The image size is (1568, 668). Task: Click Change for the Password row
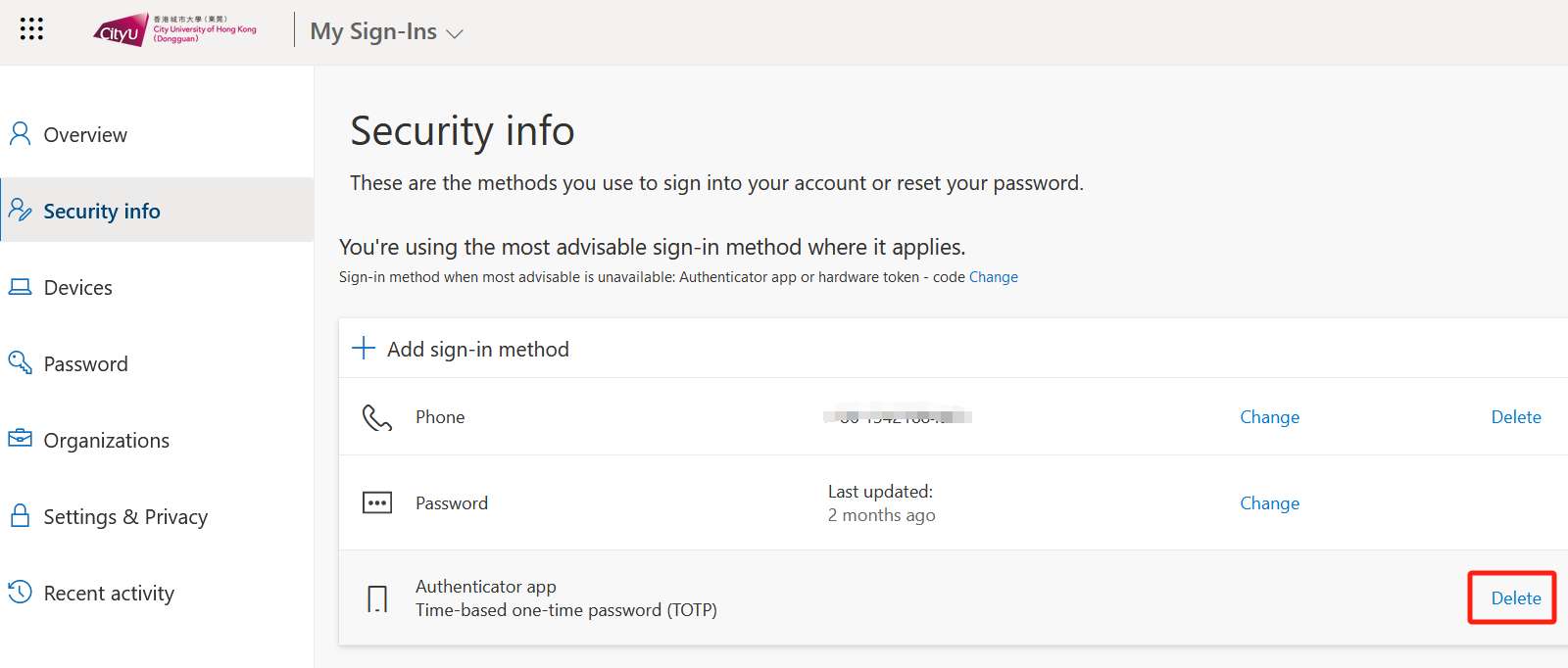tap(1270, 503)
